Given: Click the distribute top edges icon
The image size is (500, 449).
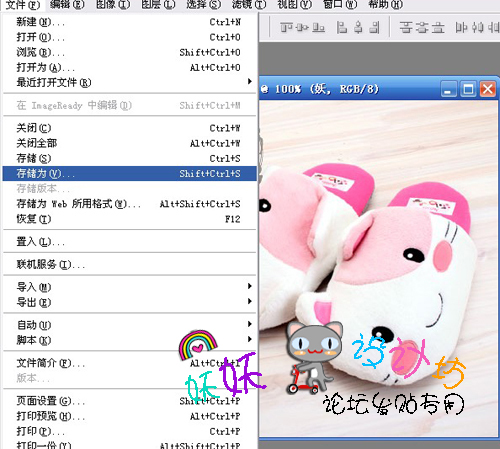Looking at the screenshot, I should (x=406, y=28).
